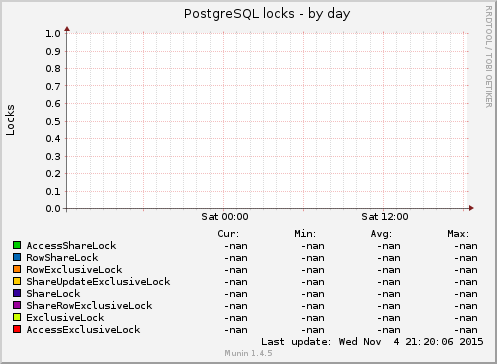Image resolution: width=497 pixels, height=364 pixels.
Task: Select the ExclusiveLock legend label
Action: 65,318
